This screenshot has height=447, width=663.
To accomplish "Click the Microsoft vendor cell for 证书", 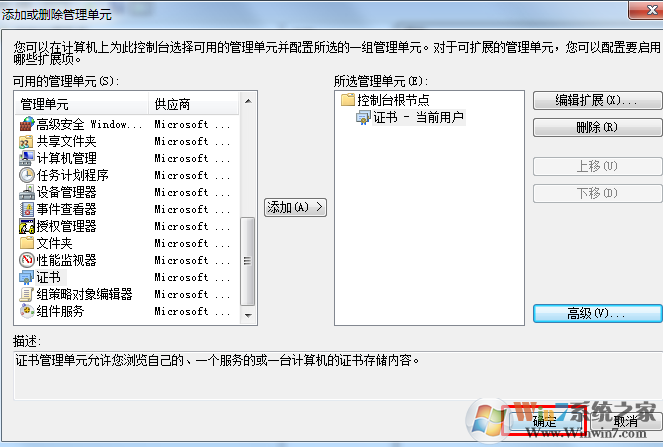I will click(x=192, y=277).
